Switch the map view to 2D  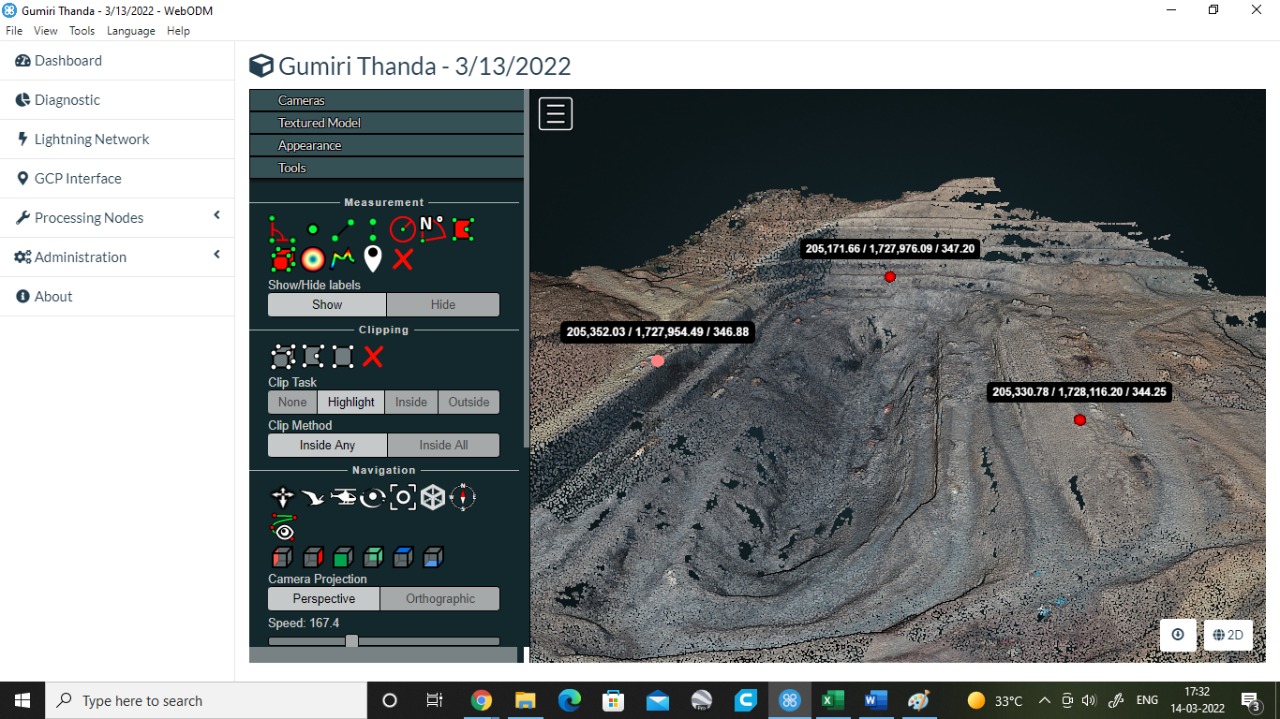pos(1227,635)
